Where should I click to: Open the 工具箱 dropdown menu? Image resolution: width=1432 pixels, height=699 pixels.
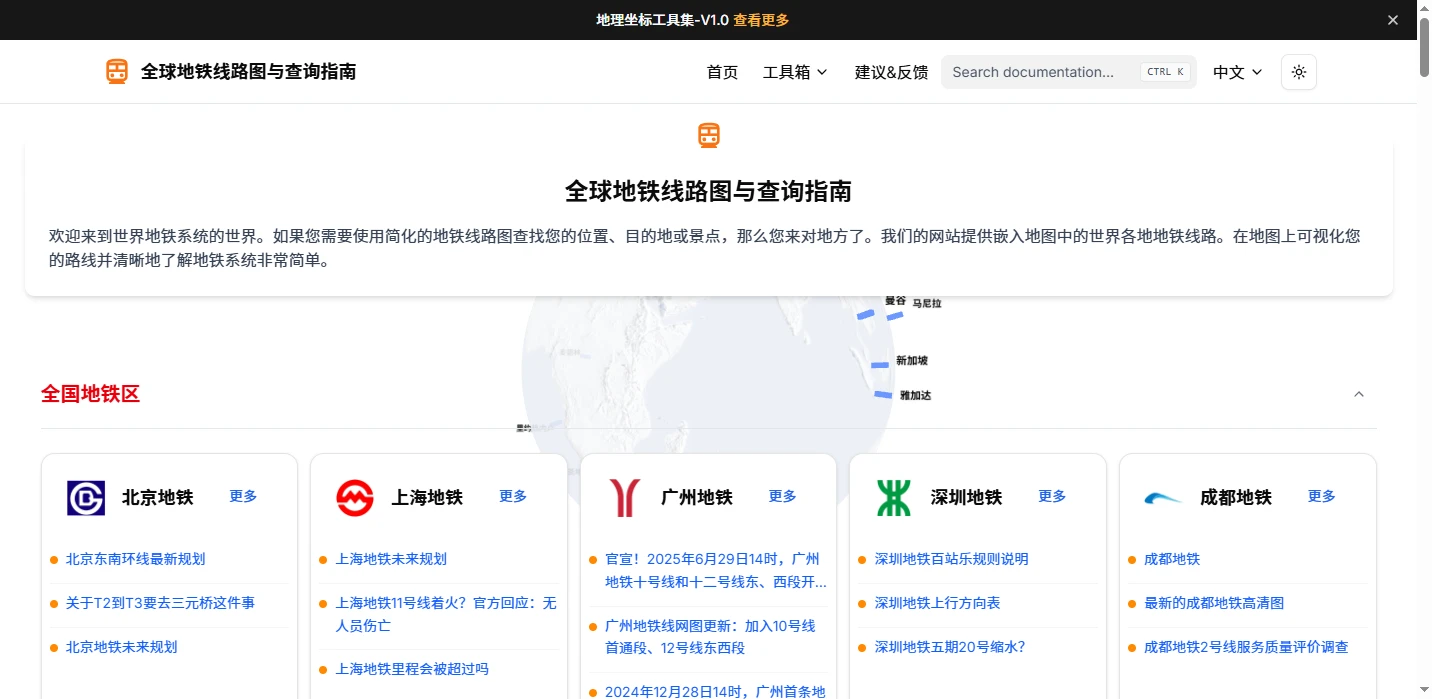point(795,72)
